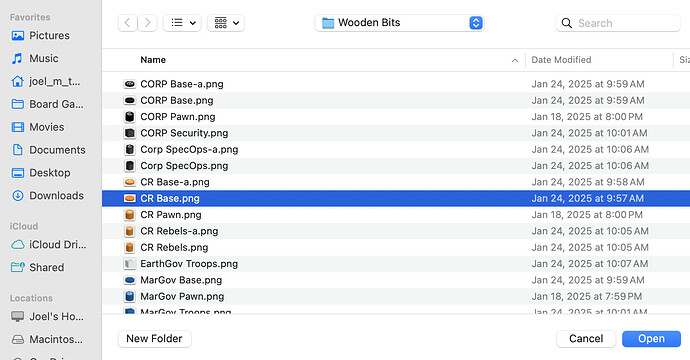Viewport: 690px width, 360px height.
Task: Click the Search field
Action: click(x=618, y=23)
